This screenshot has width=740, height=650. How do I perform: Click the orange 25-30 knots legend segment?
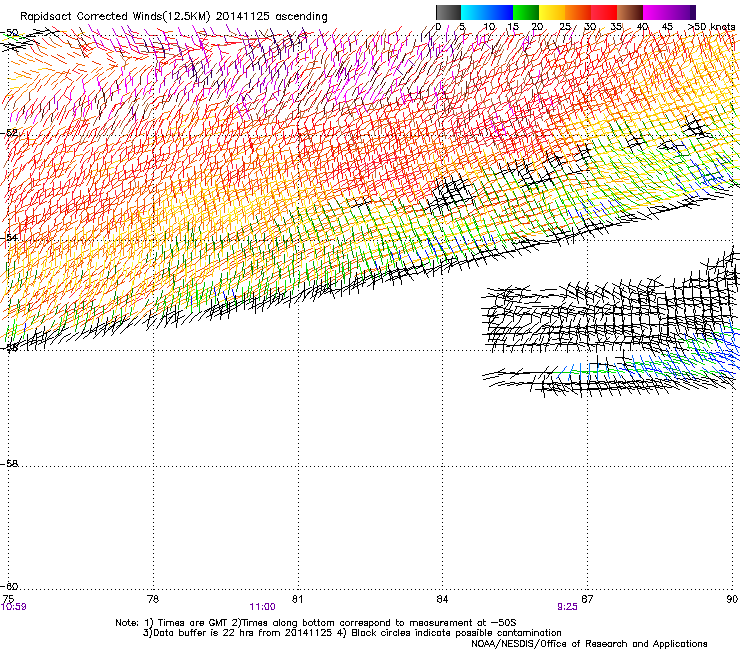578,12
